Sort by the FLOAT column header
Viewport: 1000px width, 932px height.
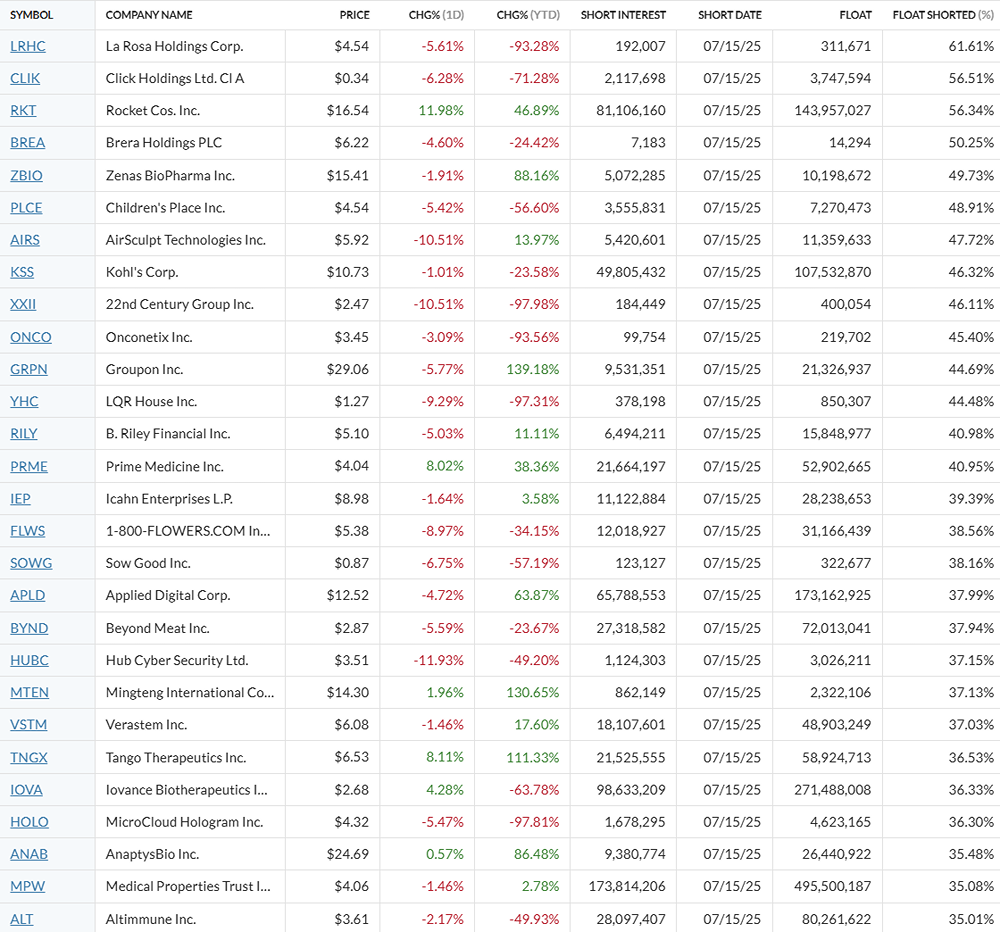point(855,15)
